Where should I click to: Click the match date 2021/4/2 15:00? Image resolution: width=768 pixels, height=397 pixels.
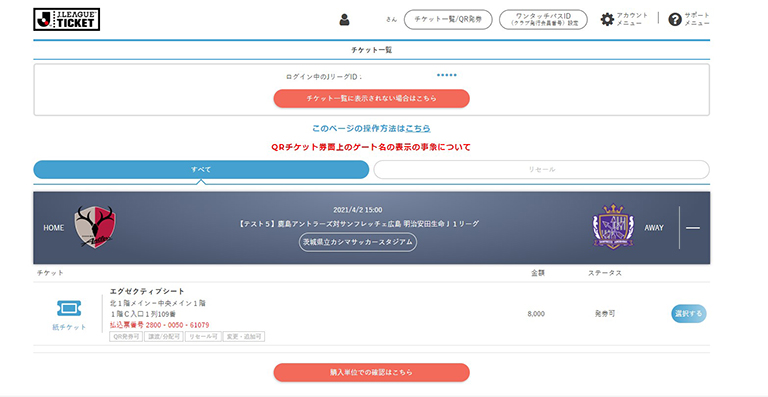pyautogui.click(x=358, y=210)
